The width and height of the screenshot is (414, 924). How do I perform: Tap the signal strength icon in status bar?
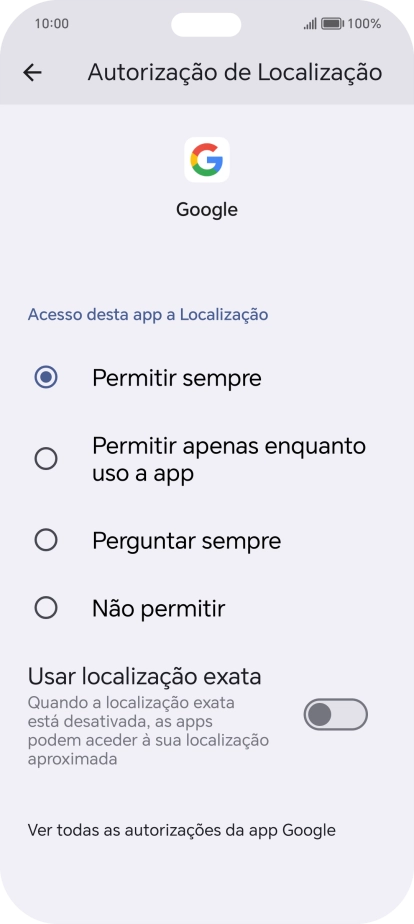pyautogui.click(x=310, y=24)
